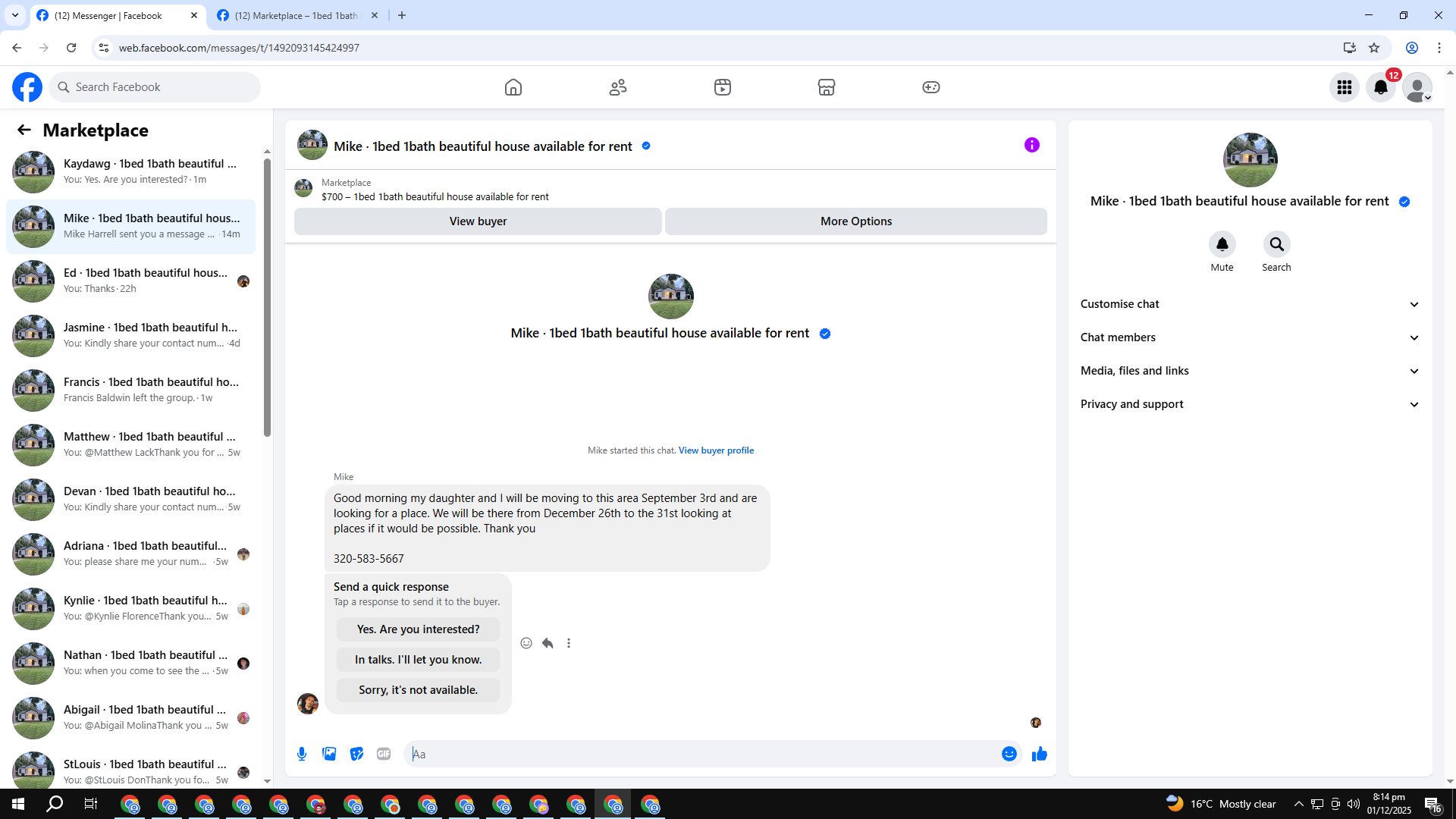
Task: Open Kaydawg conversation in chat list
Action: click(x=130, y=171)
